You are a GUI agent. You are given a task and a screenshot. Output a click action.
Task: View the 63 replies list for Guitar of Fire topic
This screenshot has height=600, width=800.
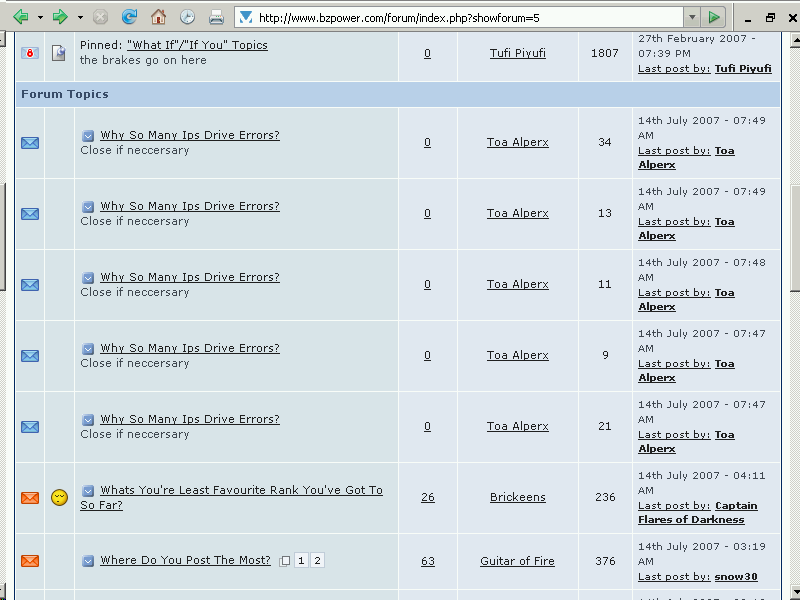click(x=428, y=561)
